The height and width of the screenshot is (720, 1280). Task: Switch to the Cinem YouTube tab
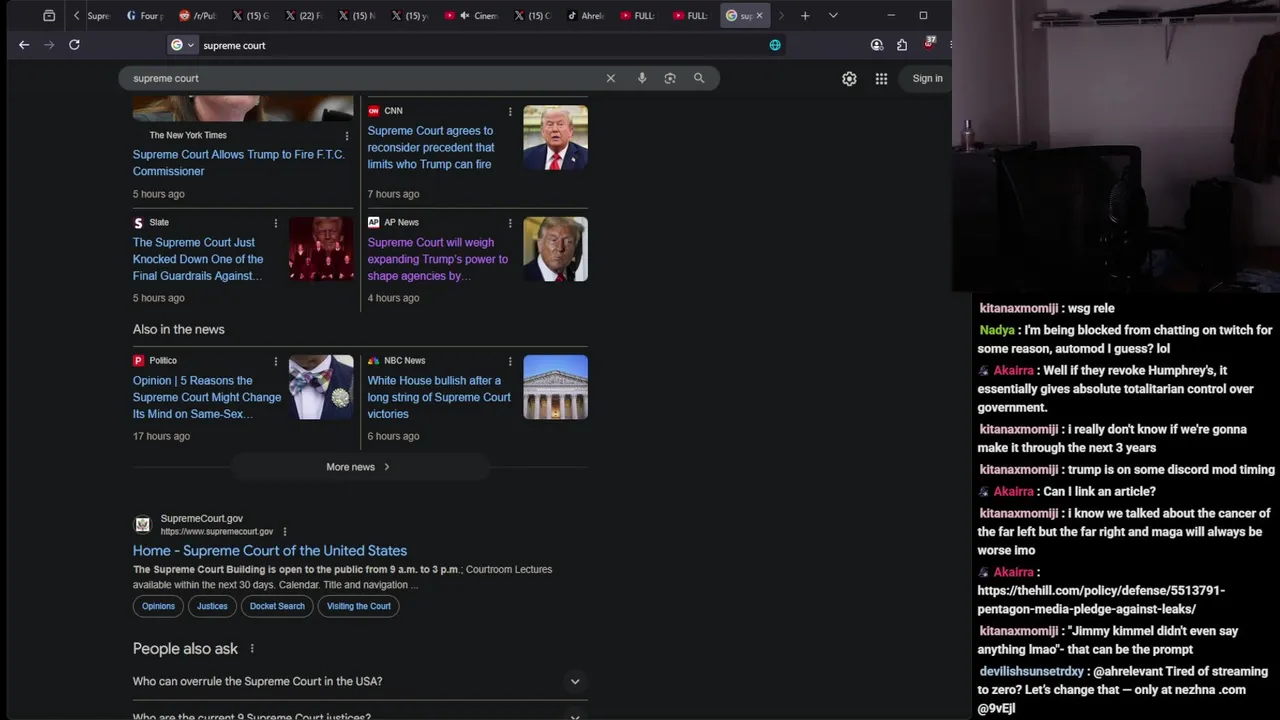470,16
